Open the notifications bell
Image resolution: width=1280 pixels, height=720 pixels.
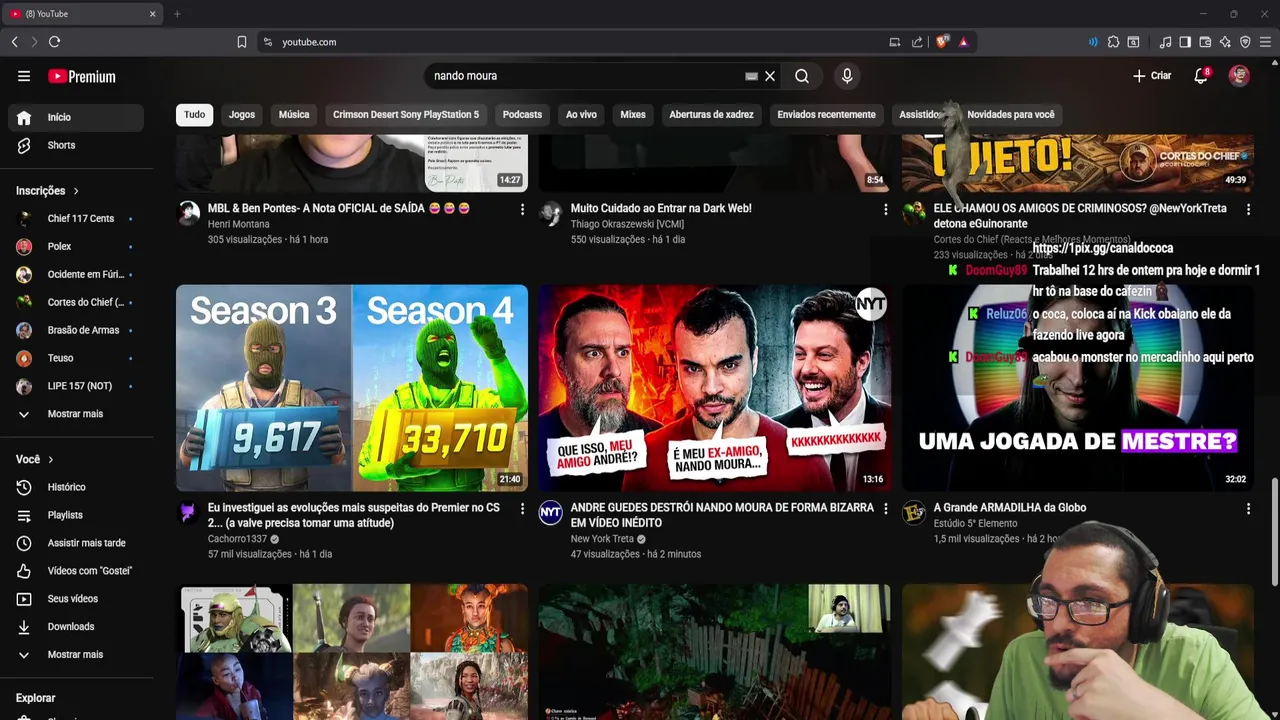coord(1201,76)
